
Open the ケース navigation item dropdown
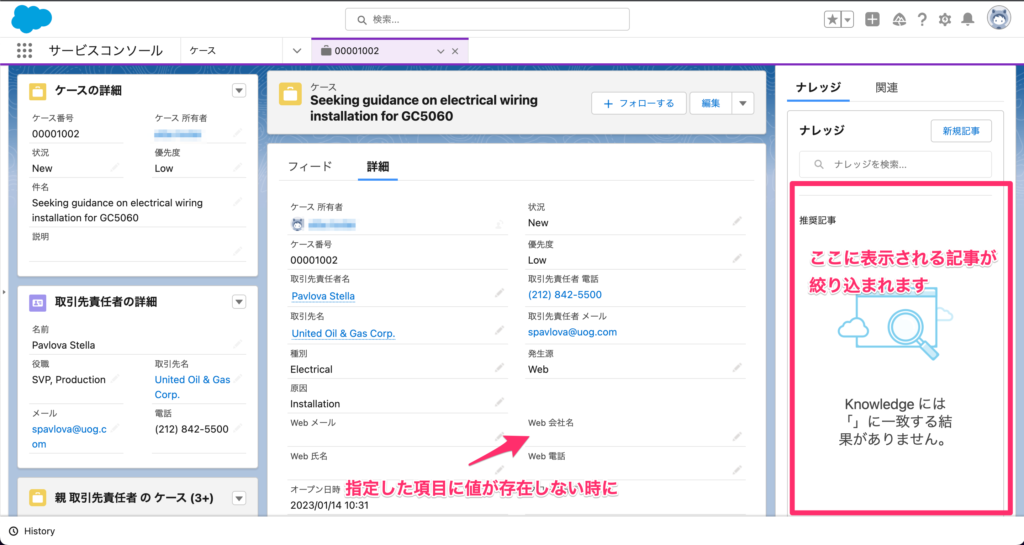pyautogui.click(x=296, y=50)
